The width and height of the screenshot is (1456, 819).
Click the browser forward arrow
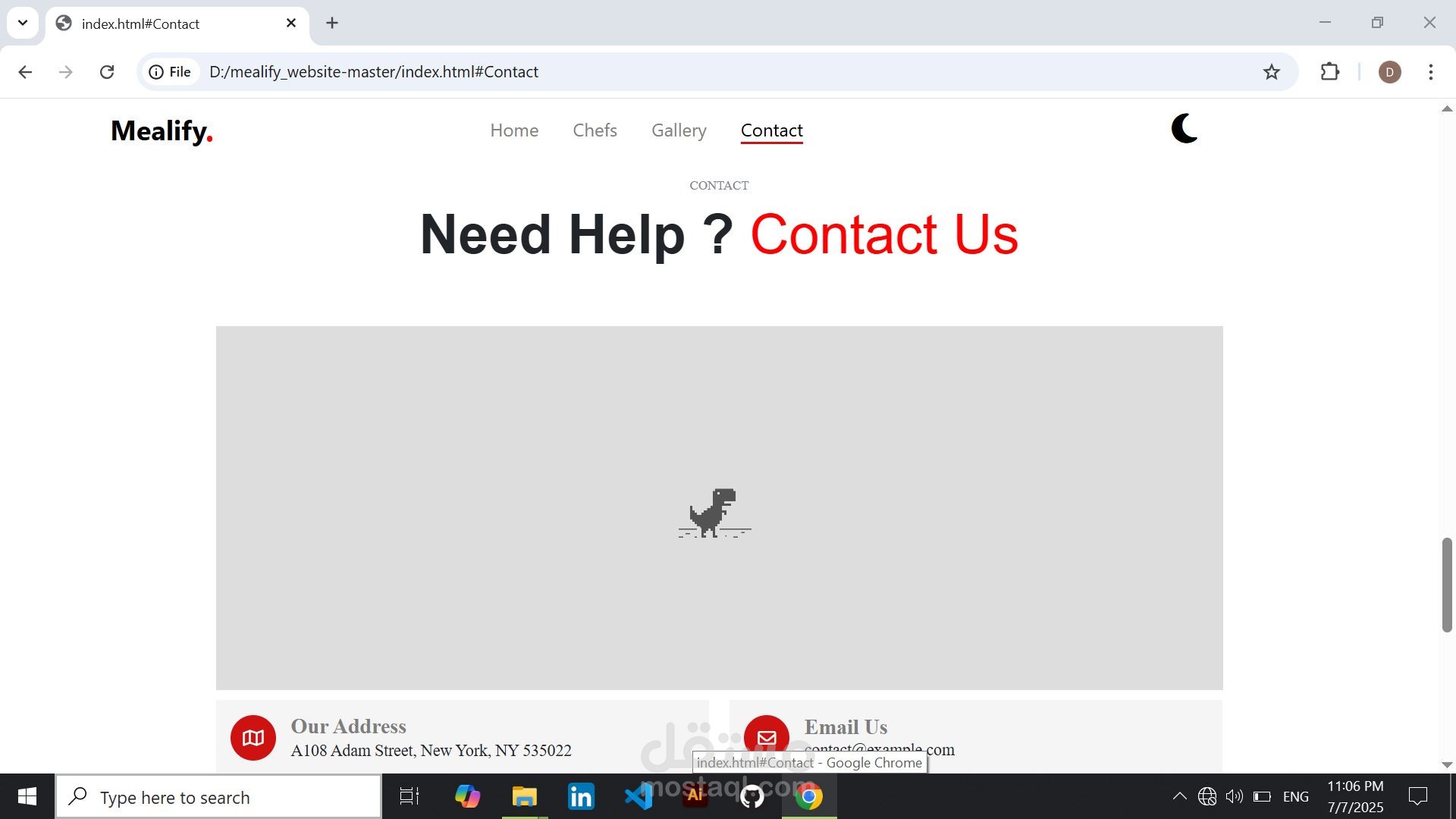pos(66,72)
